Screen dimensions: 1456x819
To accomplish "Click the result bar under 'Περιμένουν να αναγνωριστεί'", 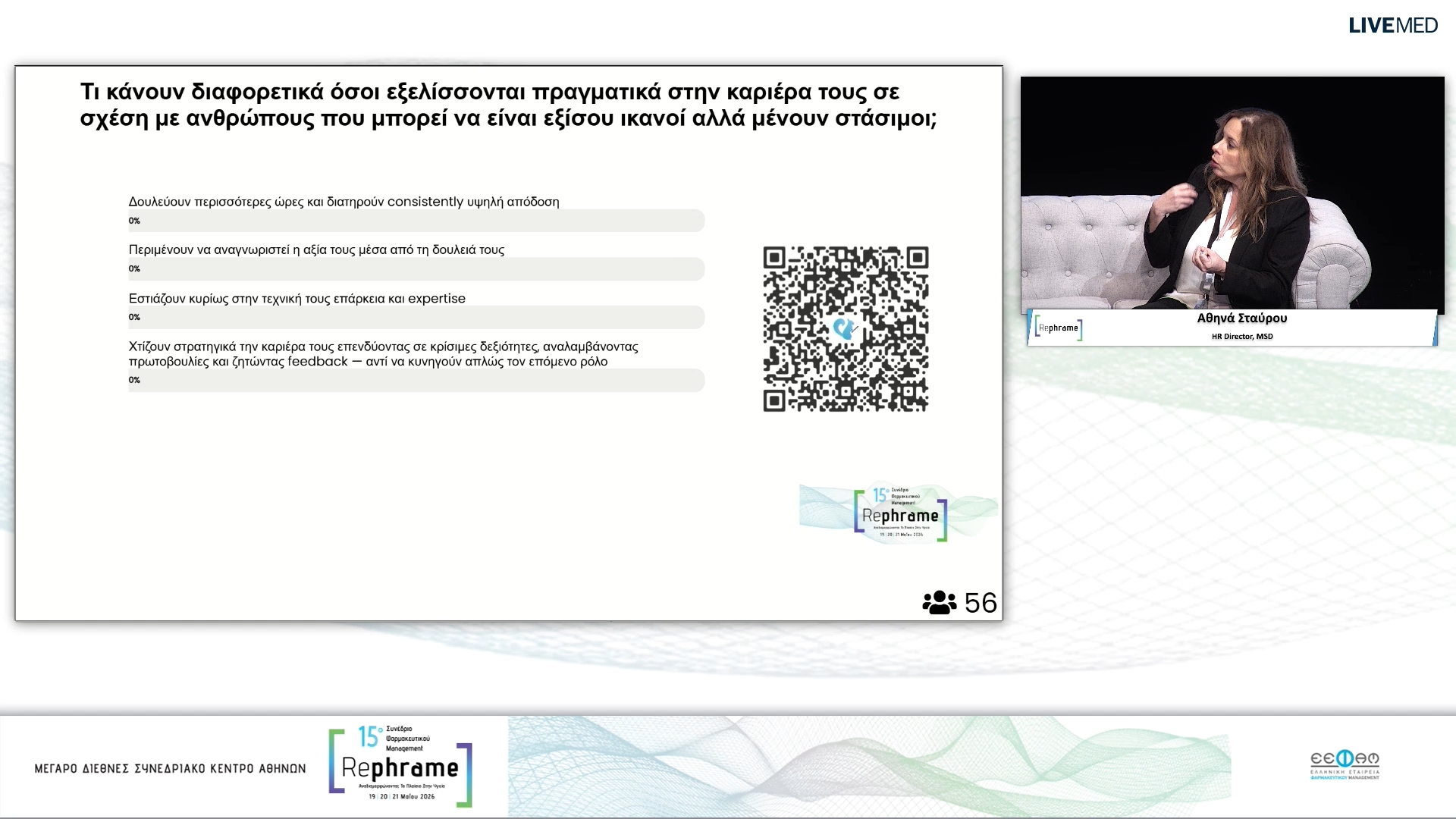I will pos(416,269).
